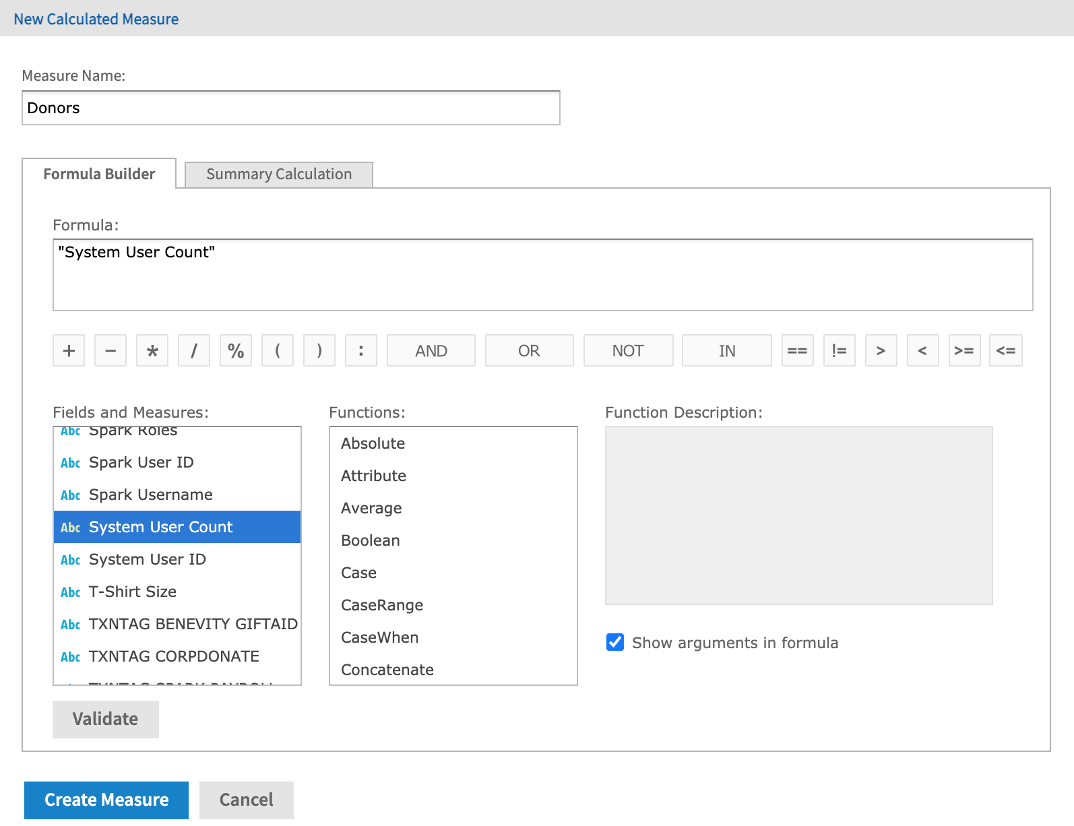
Task: Click inside the Formula text area
Action: 542,275
